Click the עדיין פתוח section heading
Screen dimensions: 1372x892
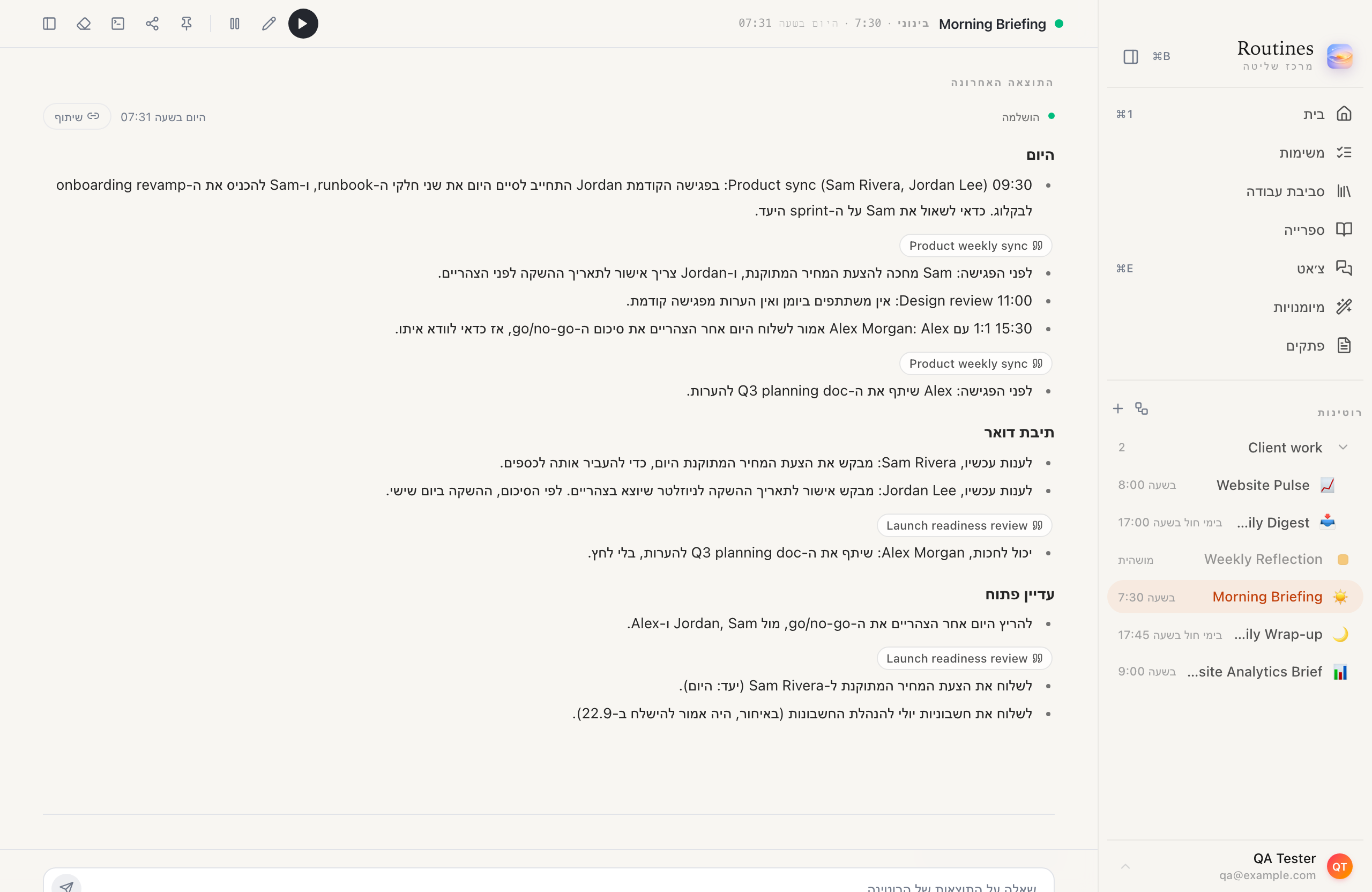click(x=1019, y=594)
